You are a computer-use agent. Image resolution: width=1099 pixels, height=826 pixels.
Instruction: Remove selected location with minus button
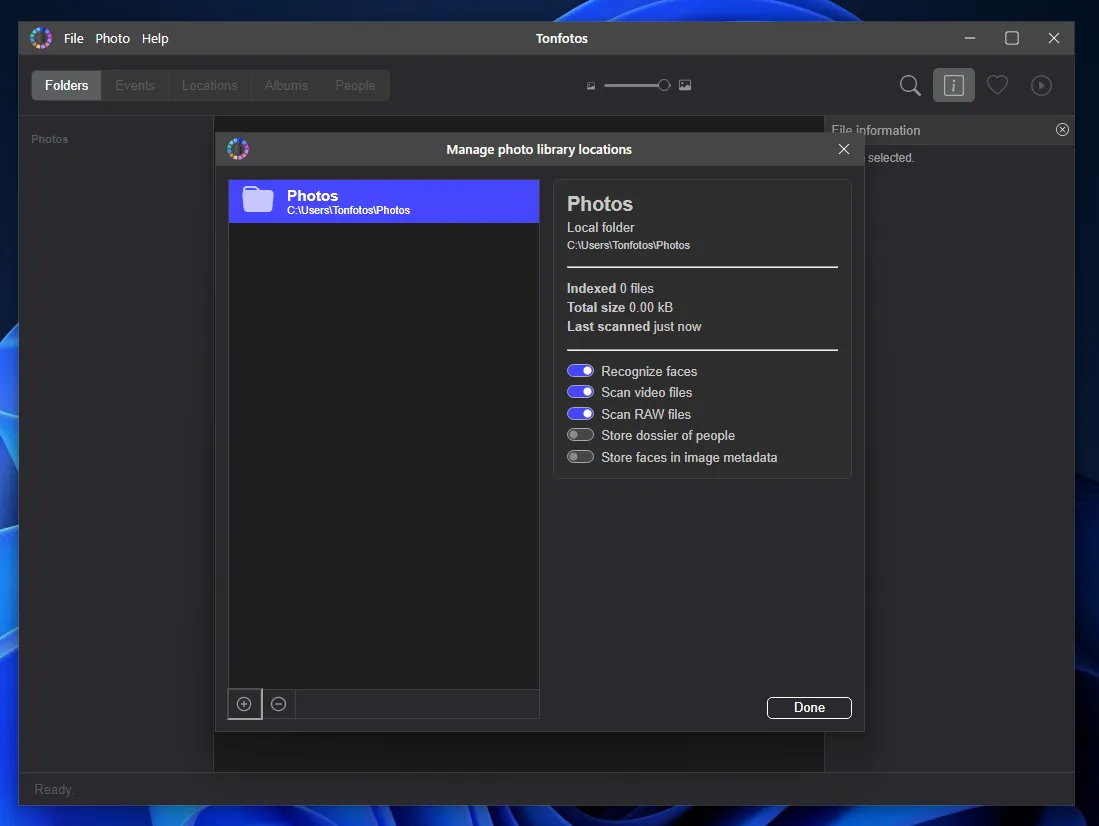pyautogui.click(x=278, y=704)
